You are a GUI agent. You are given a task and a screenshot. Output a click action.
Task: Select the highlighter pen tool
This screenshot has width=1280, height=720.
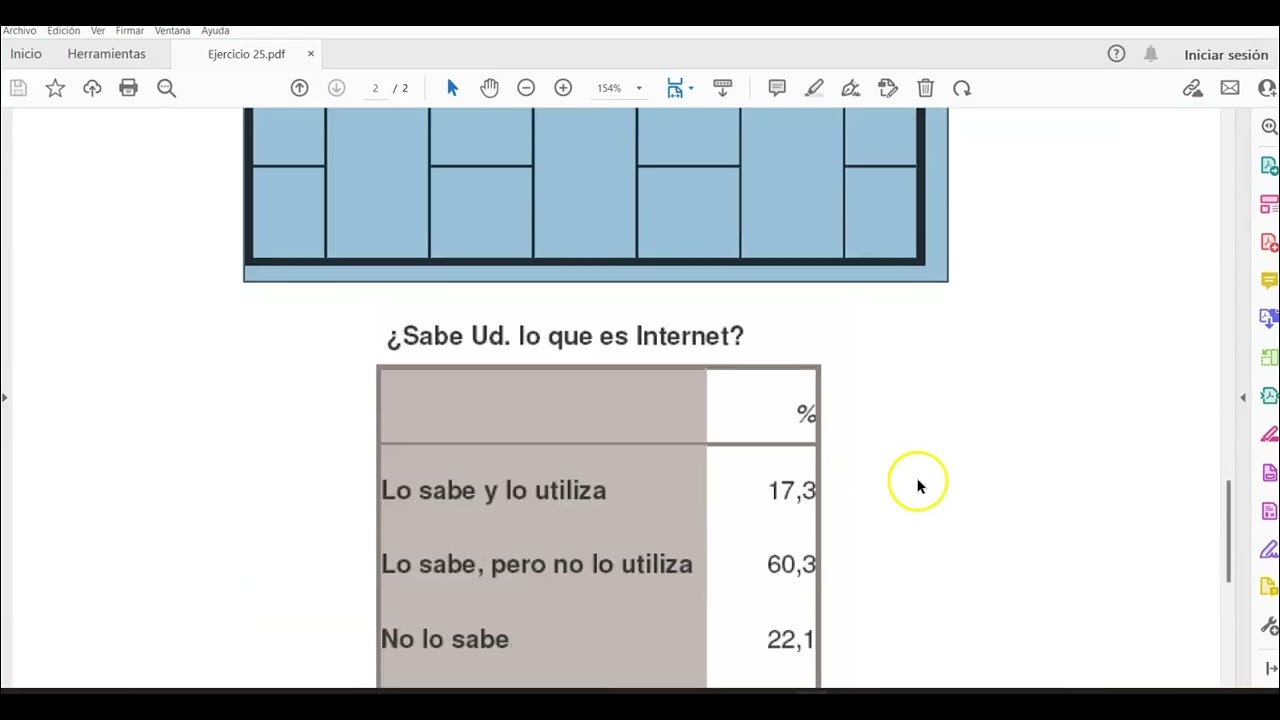(x=814, y=88)
